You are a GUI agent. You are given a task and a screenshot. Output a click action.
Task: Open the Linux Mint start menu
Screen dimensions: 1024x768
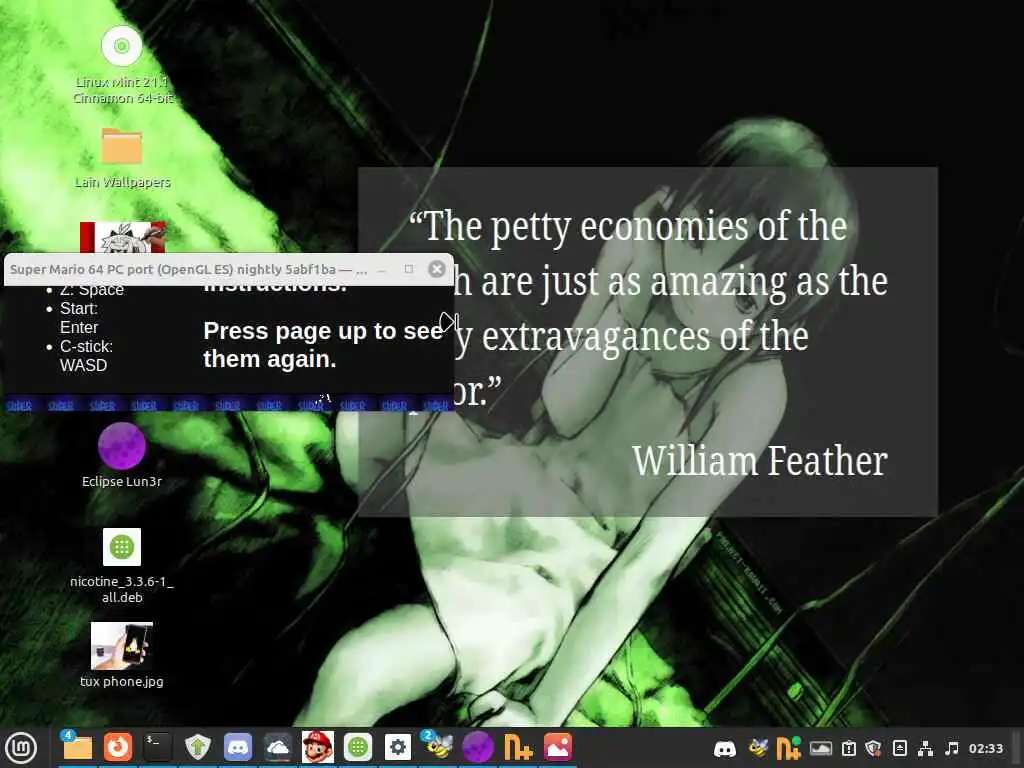coord(21,748)
